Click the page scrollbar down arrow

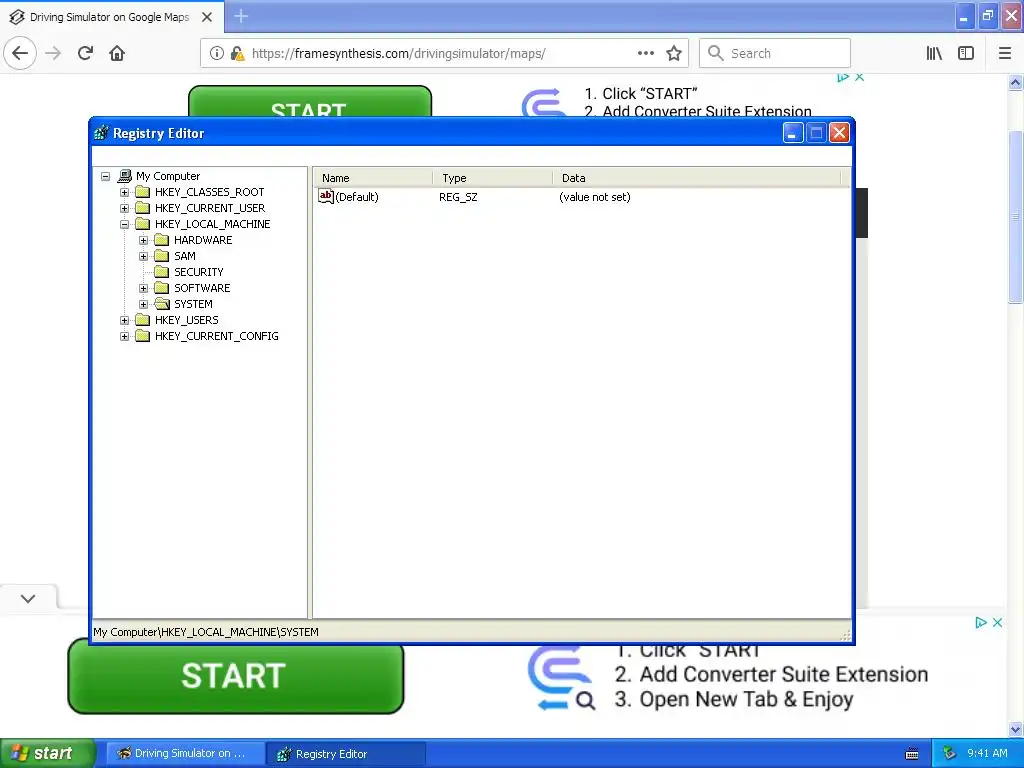point(1016,729)
